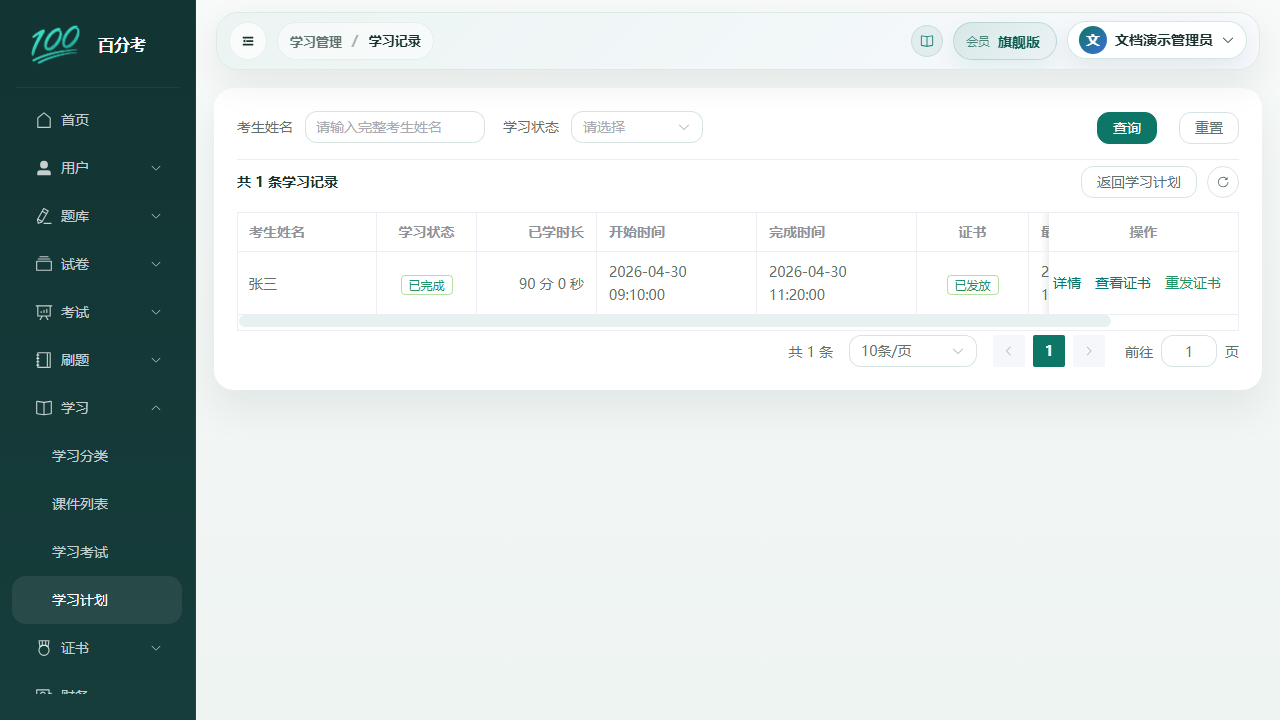Click the 学习记录 breadcrumb text

click(x=394, y=41)
